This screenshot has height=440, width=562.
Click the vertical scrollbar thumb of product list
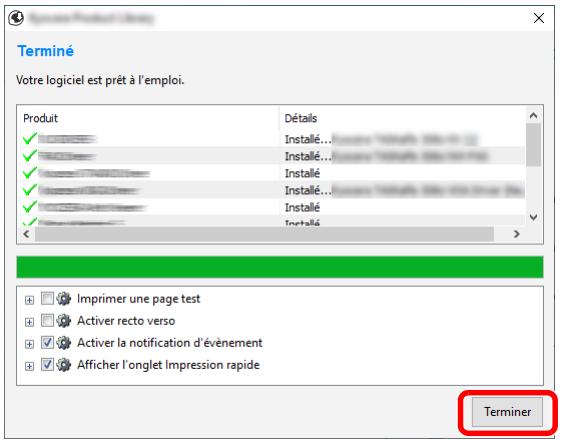pyautogui.click(x=533, y=145)
